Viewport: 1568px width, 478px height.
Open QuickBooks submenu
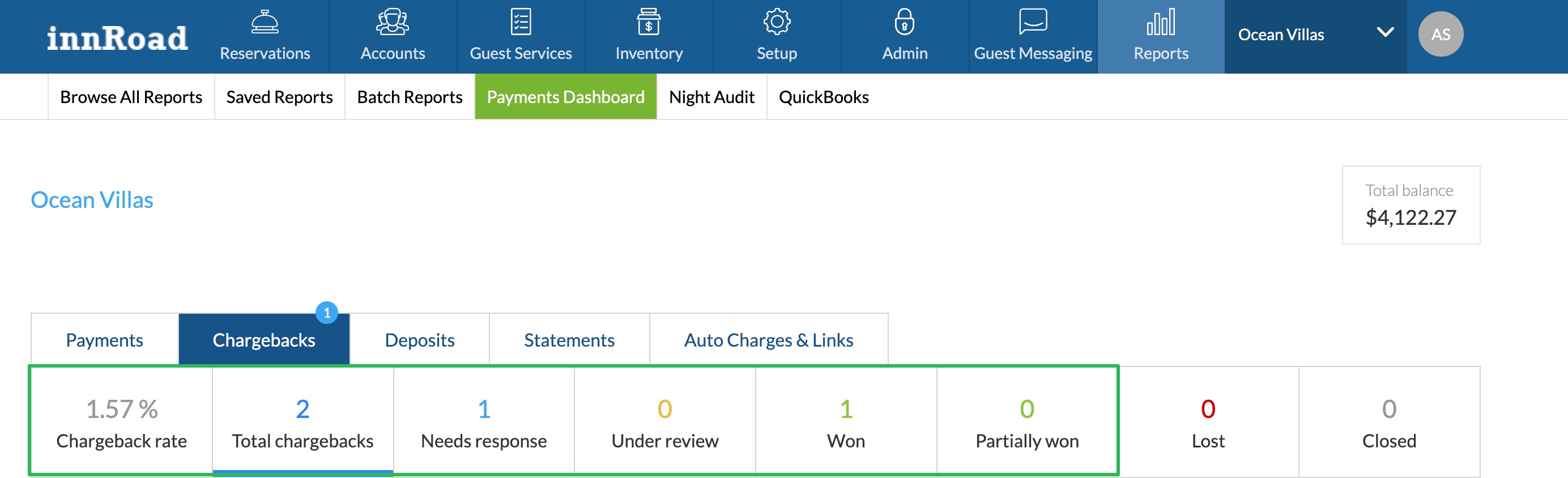click(x=824, y=97)
